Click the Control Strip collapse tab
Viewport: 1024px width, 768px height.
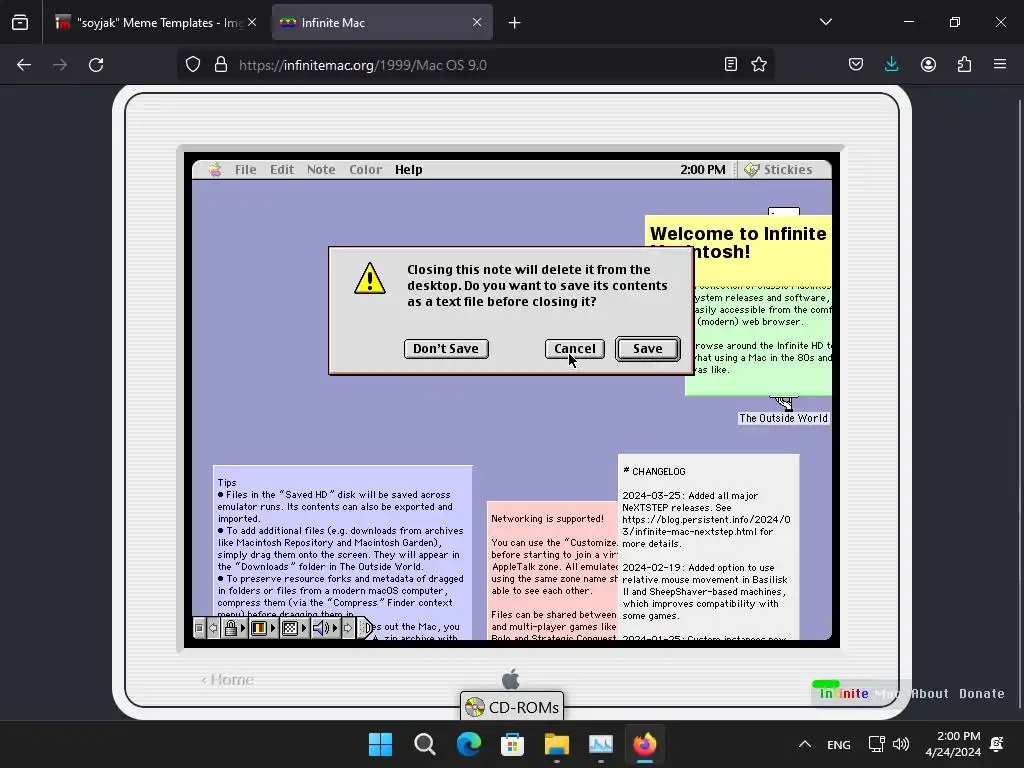coord(366,628)
